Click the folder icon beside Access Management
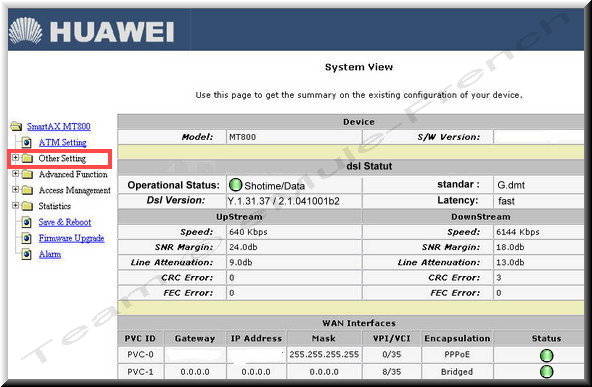This screenshot has height=387, width=592. point(27,190)
